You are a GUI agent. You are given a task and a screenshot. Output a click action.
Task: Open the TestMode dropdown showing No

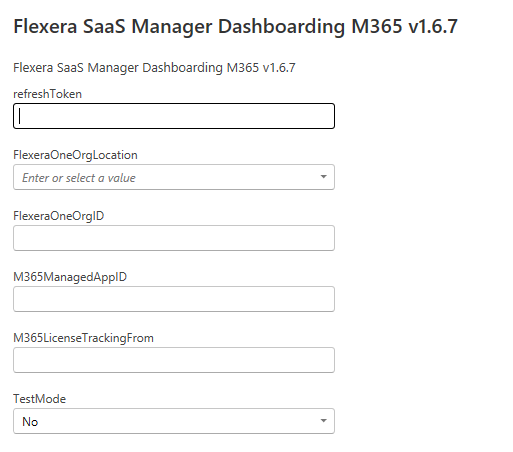pyautogui.click(x=174, y=421)
